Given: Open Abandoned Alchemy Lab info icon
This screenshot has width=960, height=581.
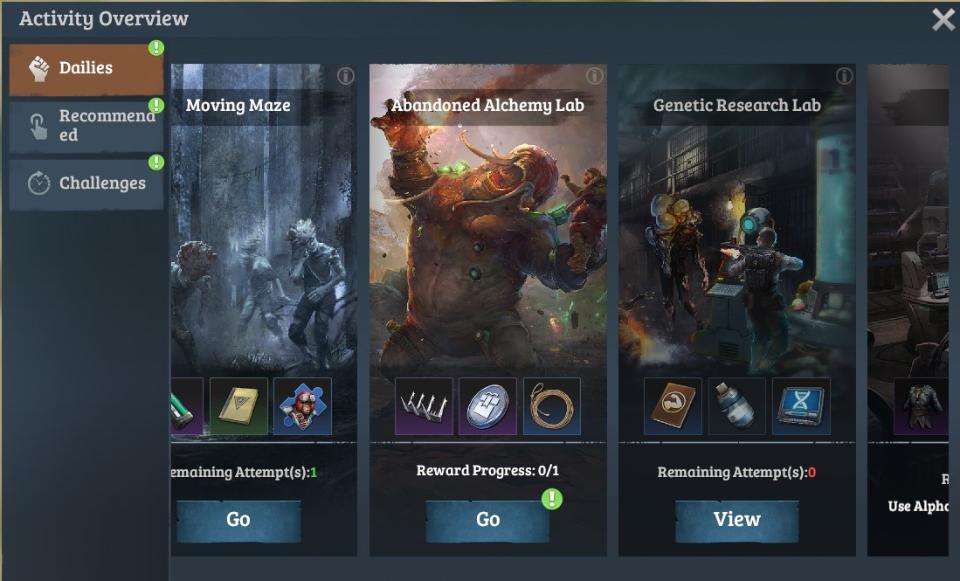Looking at the screenshot, I should 594,76.
